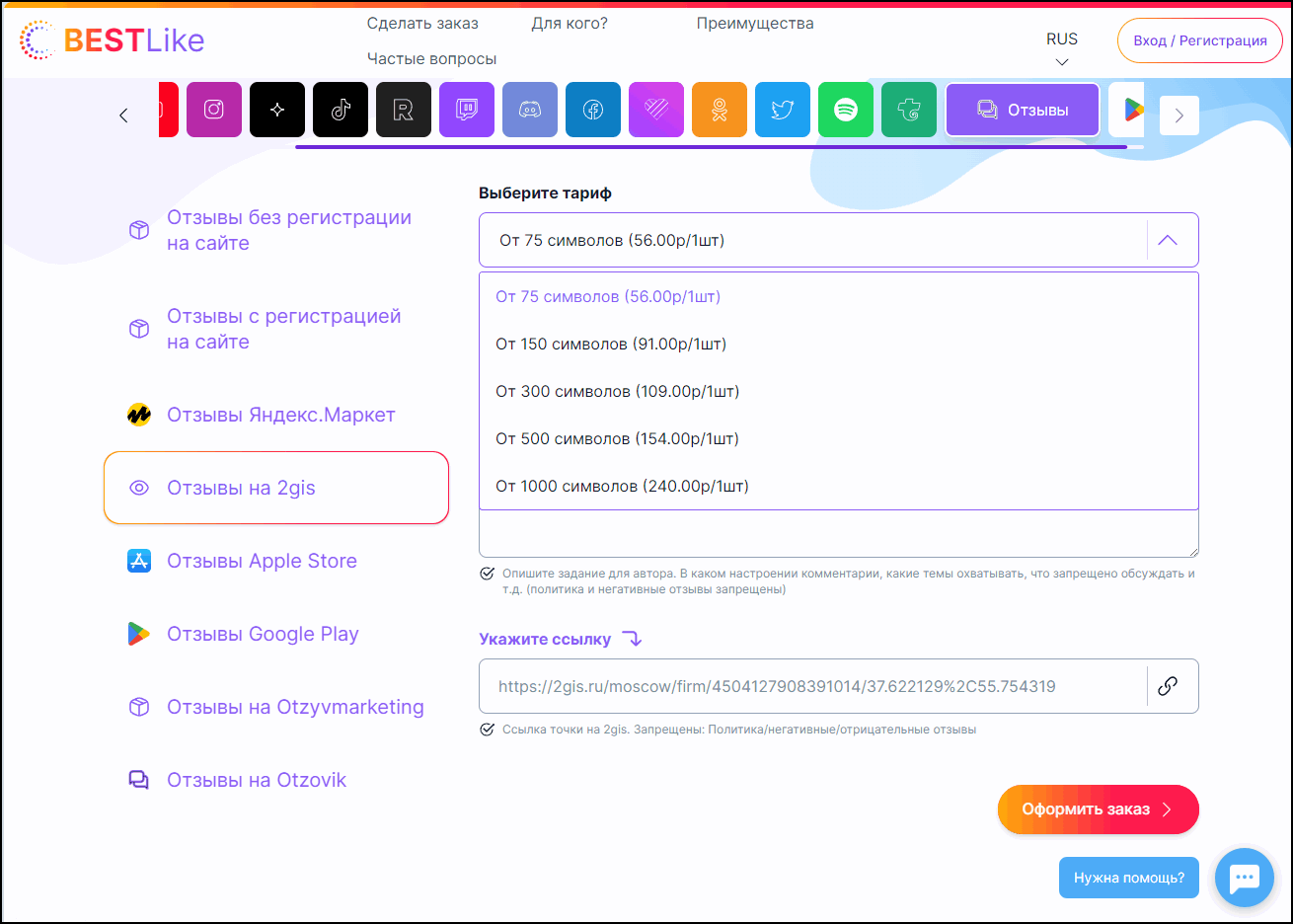Screen dimensions: 1293x924
Task: Open the Twitch services tile
Action: pyautogui.click(x=467, y=110)
